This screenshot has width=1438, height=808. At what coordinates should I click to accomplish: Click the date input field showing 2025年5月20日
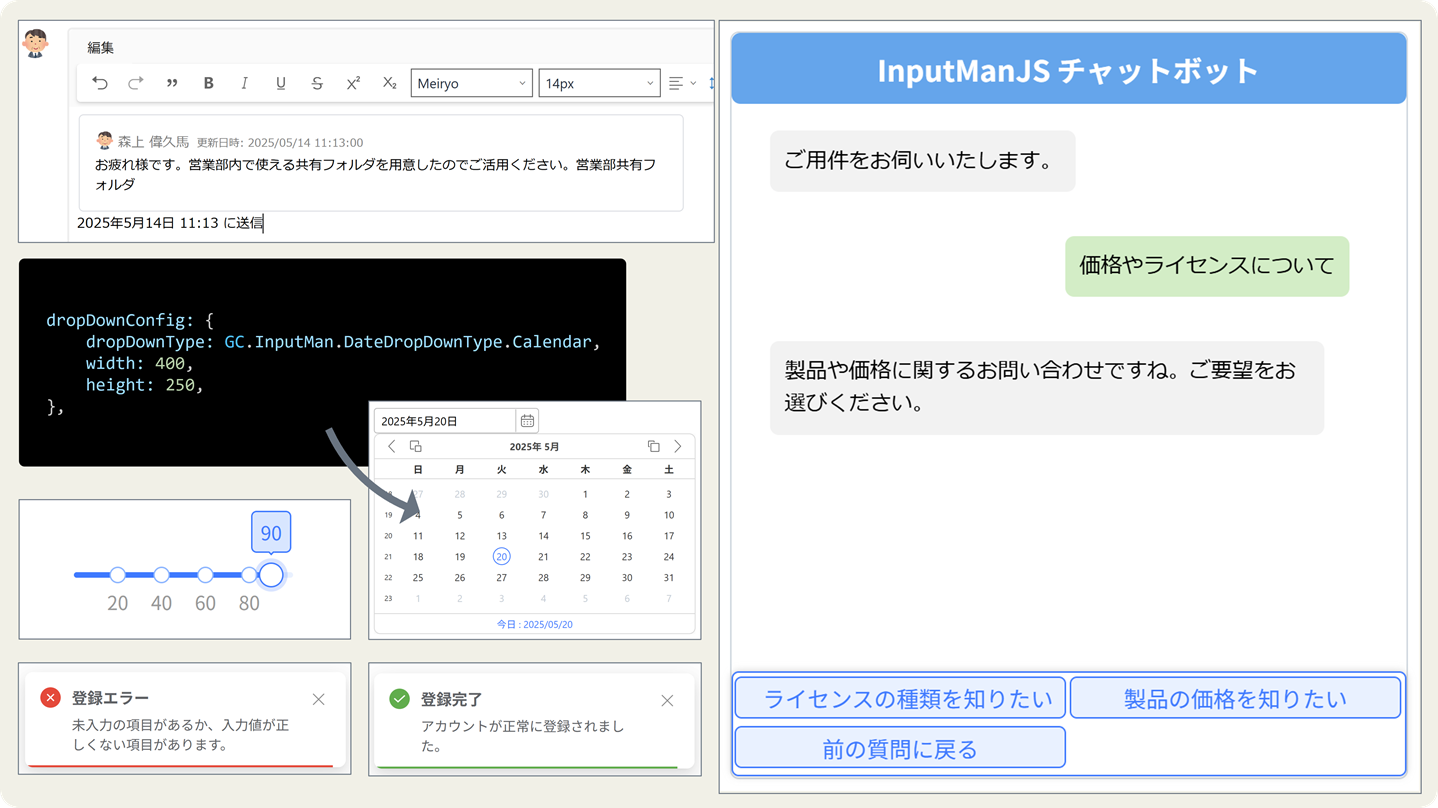[x=444, y=421]
